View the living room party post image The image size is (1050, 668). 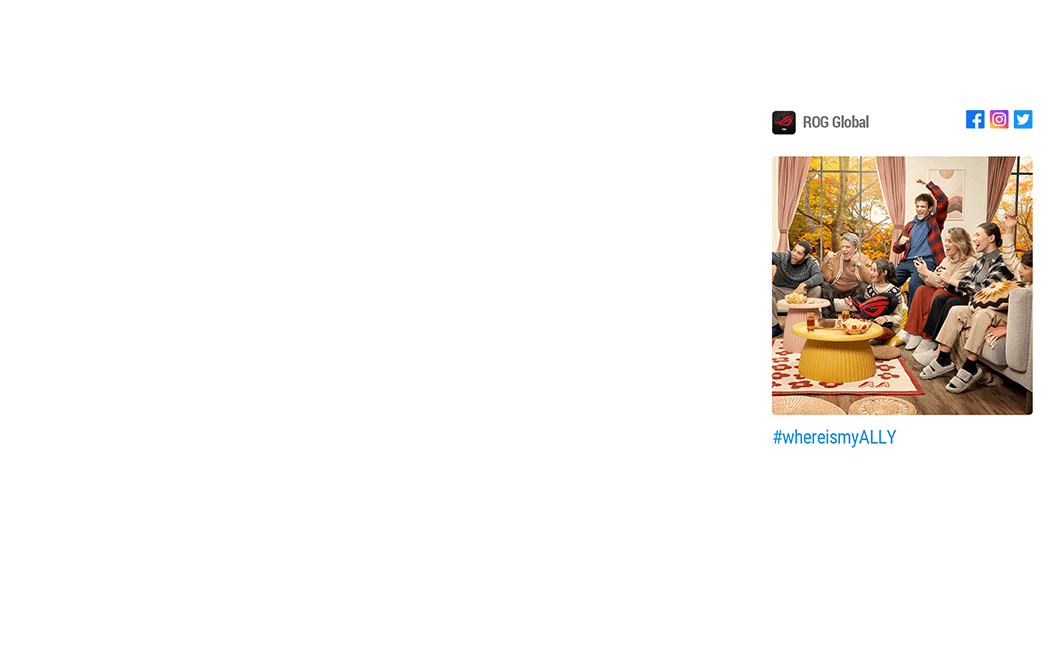click(x=902, y=286)
